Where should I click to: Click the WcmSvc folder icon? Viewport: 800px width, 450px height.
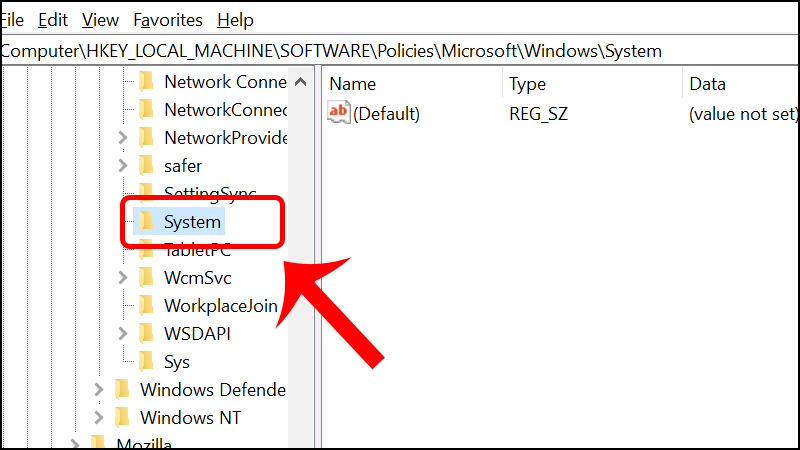[x=146, y=277]
